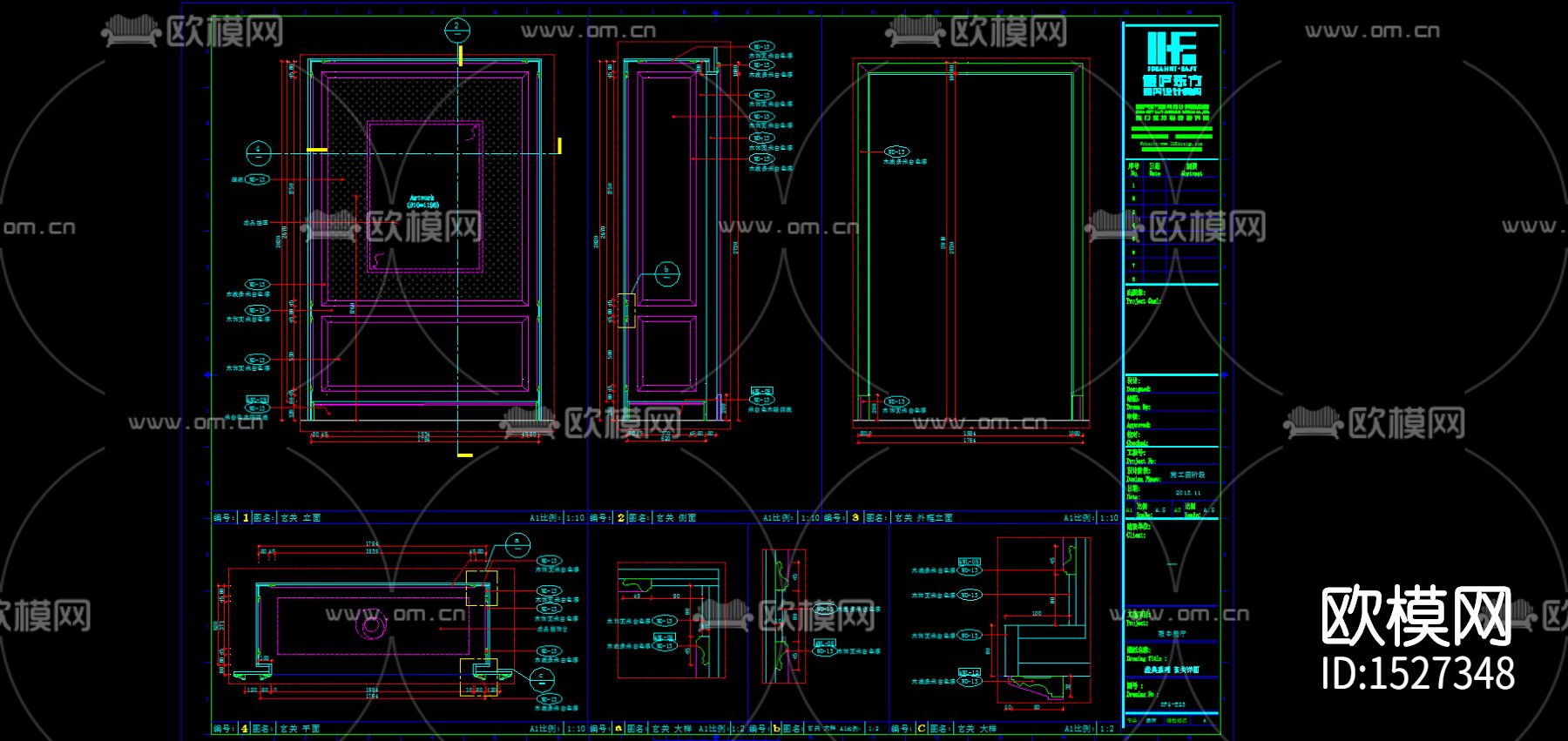This screenshot has height=741, width=1568.
Task: Click yellow detail letter b in title strip
Action: tap(776, 729)
